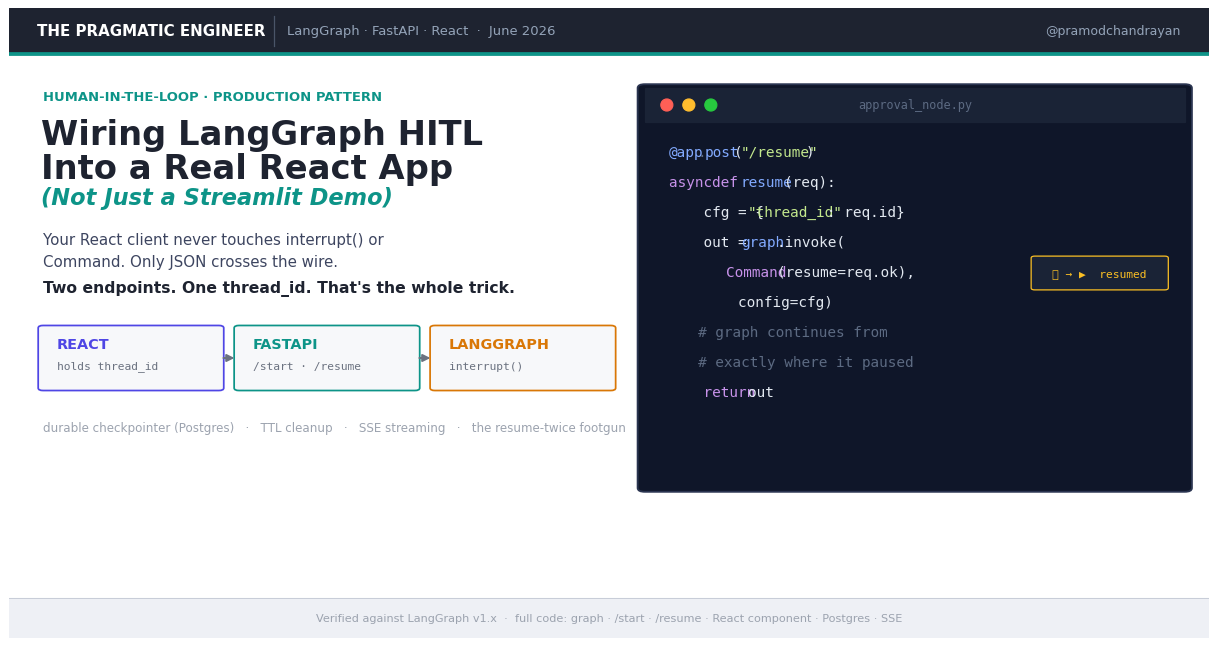Click the cfg = {"thread_id" code line

(x=804, y=213)
